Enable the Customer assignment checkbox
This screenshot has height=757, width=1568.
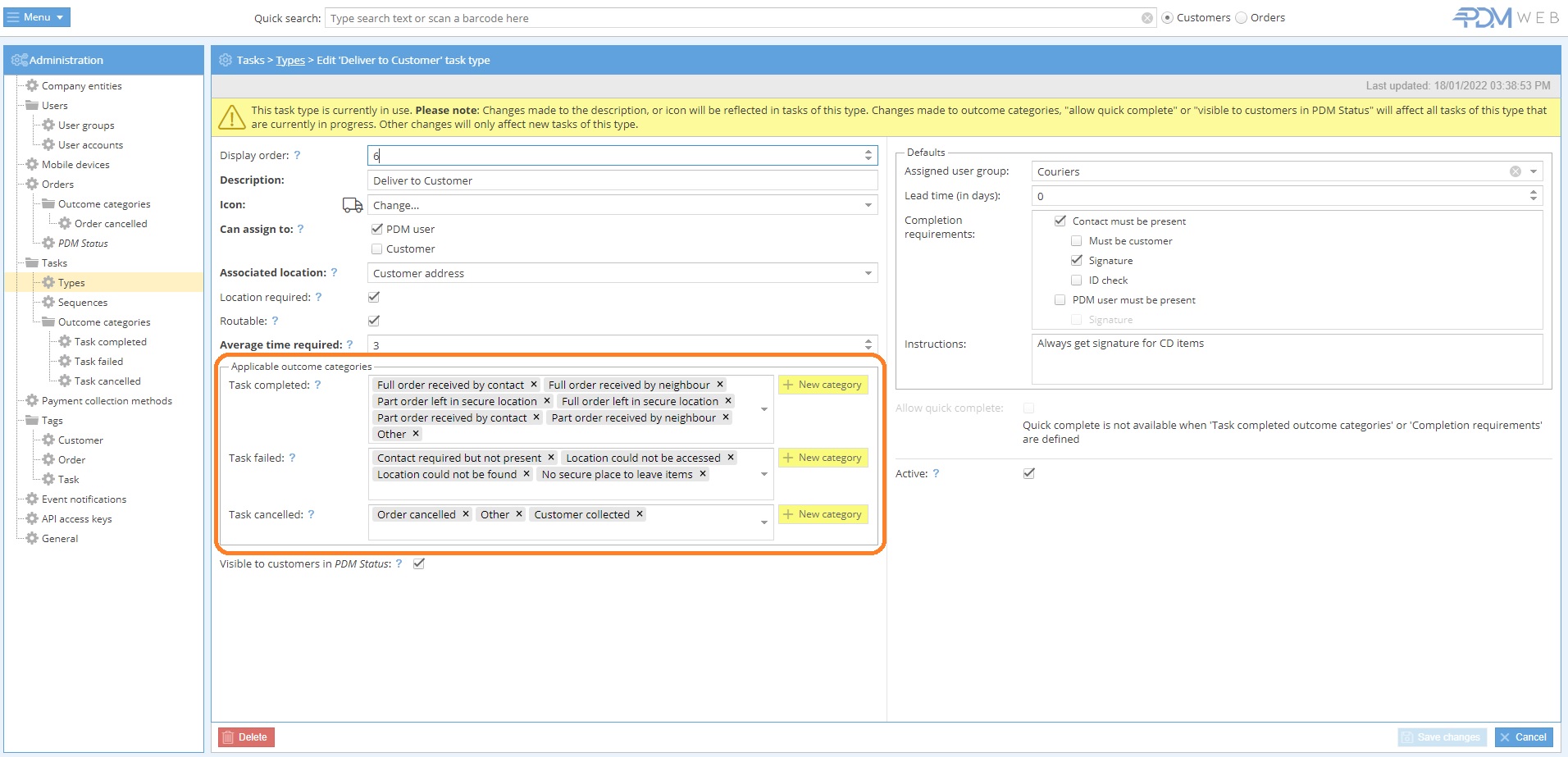click(377, 249)
